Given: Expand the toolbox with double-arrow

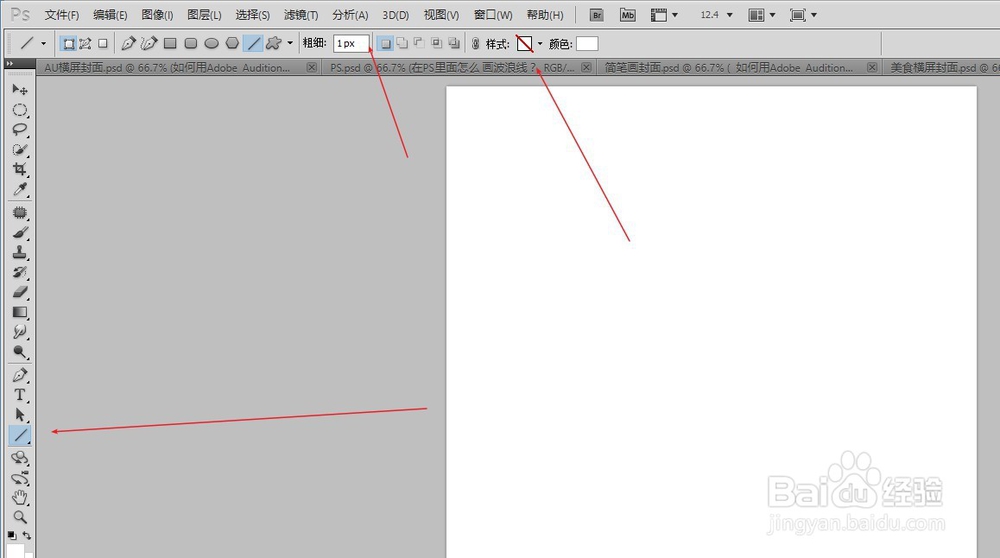Looking at the screenshot, I should [x=10, y=64].
